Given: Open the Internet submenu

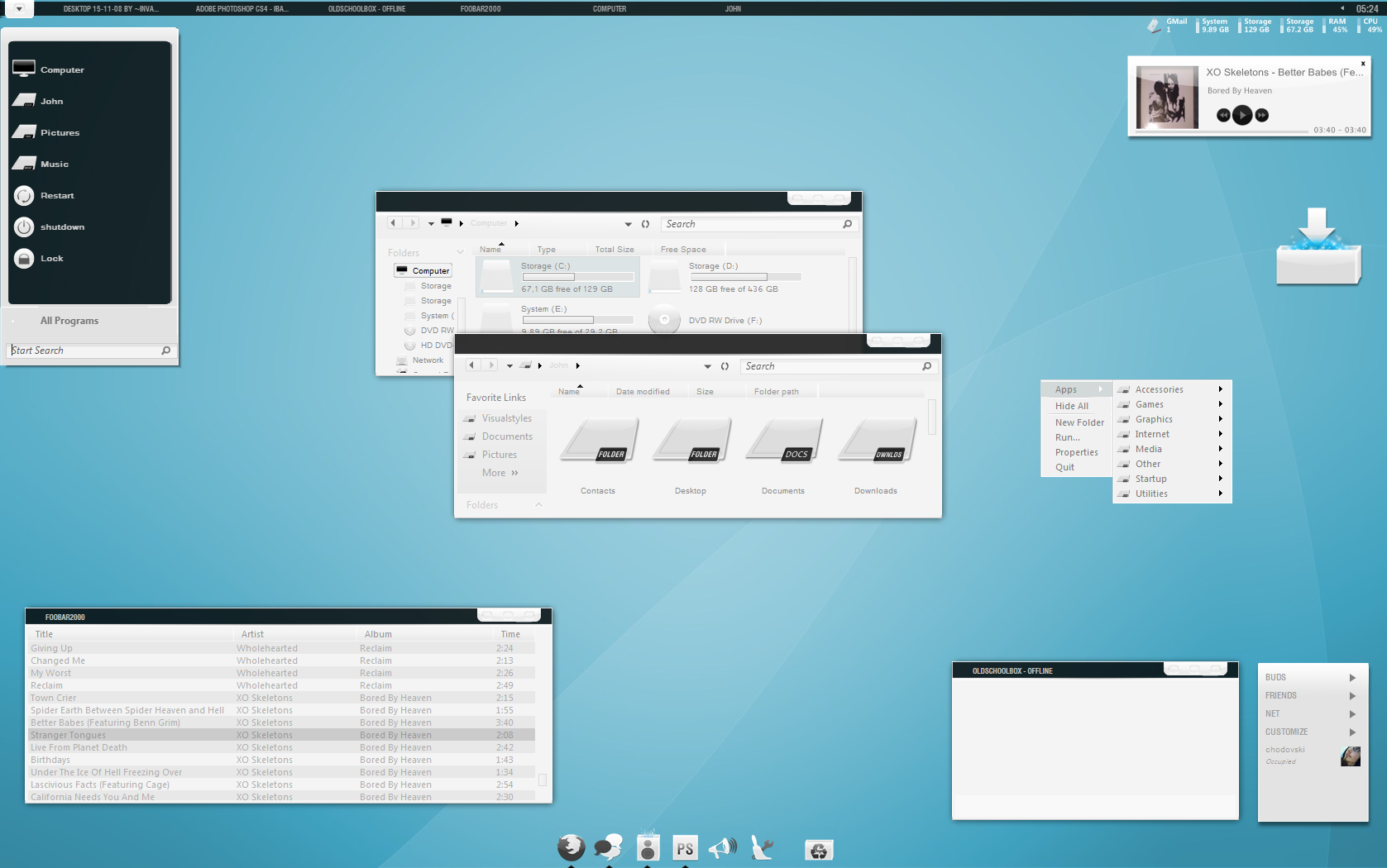Looking at the screenshot, I should 1172,434.
